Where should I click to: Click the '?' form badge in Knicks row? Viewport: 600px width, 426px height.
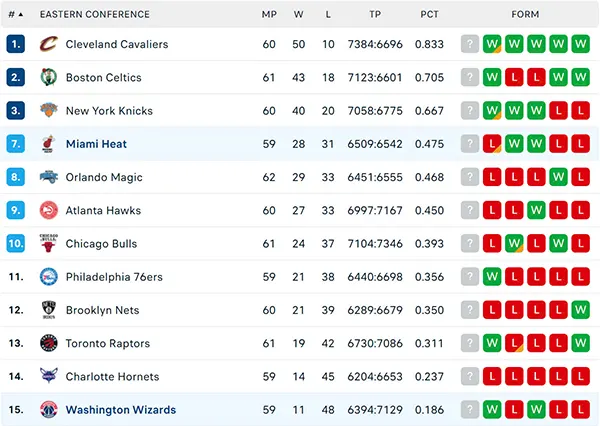pos(470,111)
